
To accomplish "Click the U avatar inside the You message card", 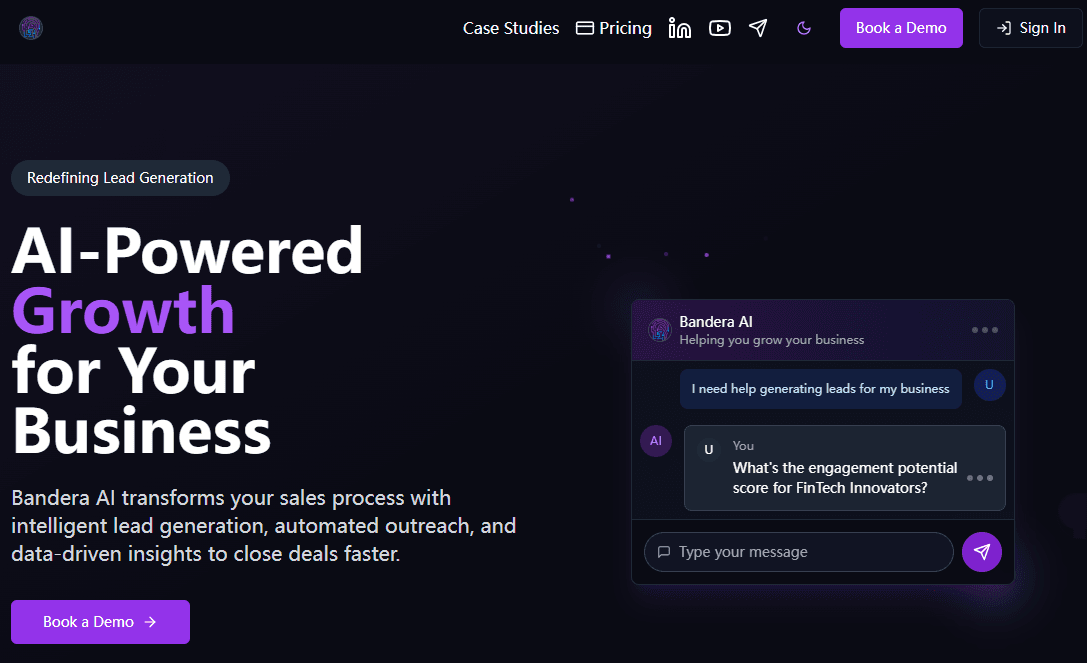I will (x=708, y=450).
